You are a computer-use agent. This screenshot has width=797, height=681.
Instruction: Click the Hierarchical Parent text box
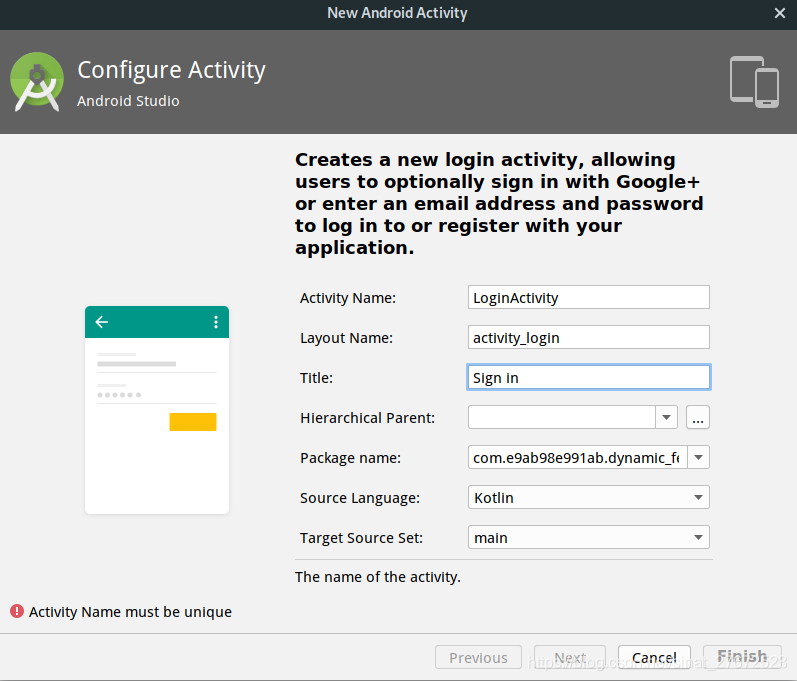click(562, 417)
